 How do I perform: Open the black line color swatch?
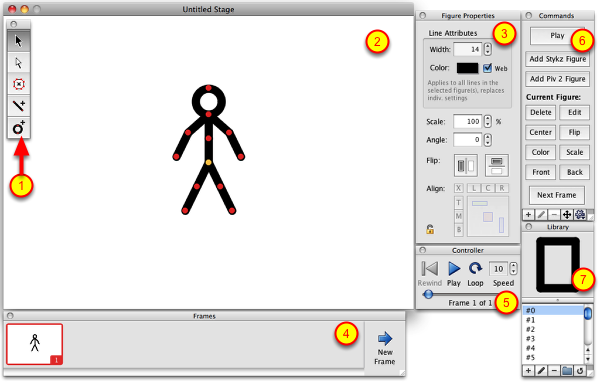[x=467, y=68]
